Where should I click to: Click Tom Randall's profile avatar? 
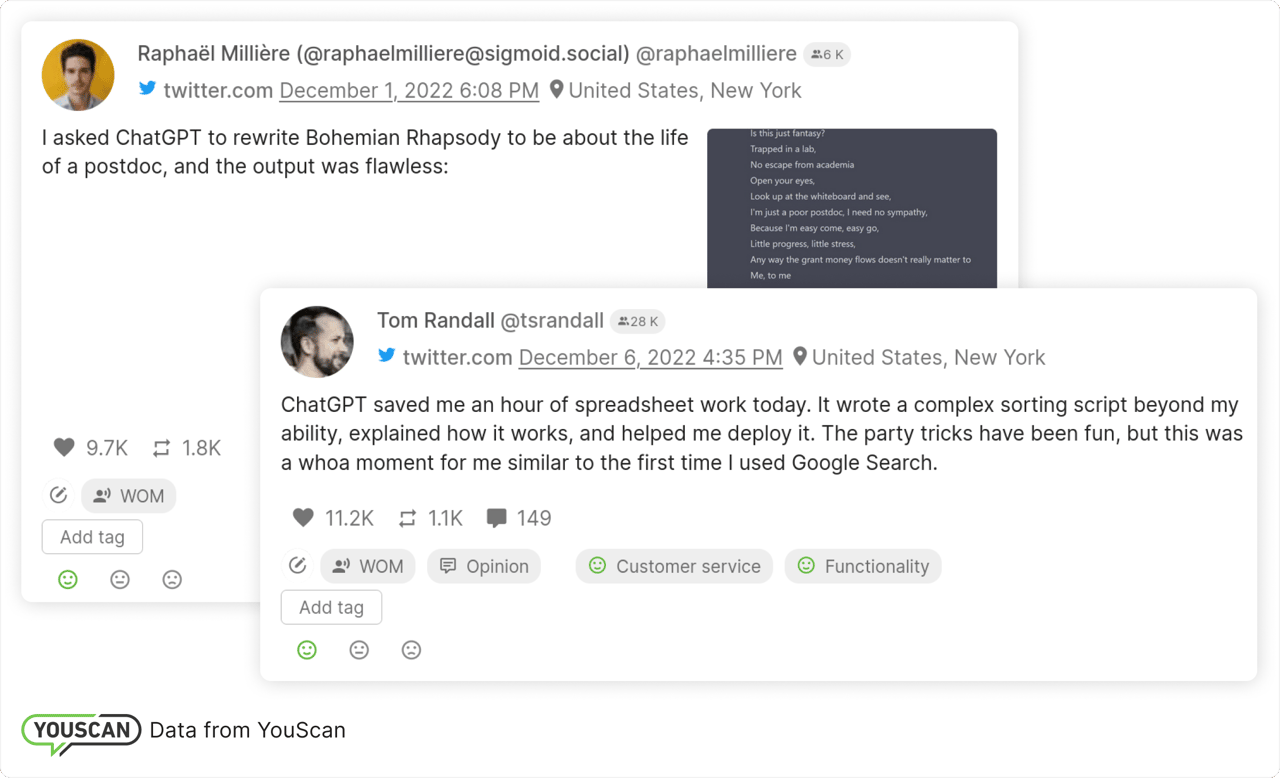coord(317,342)
